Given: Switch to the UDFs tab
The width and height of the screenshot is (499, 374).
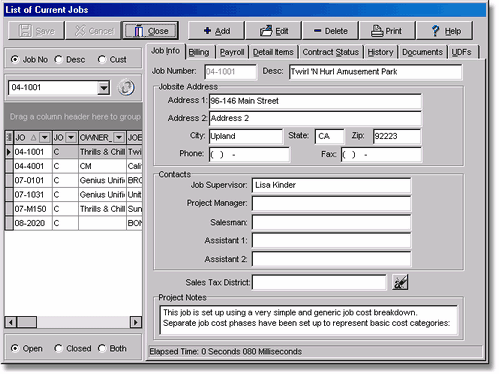Looking at the screenshot, I should point(462,52).
